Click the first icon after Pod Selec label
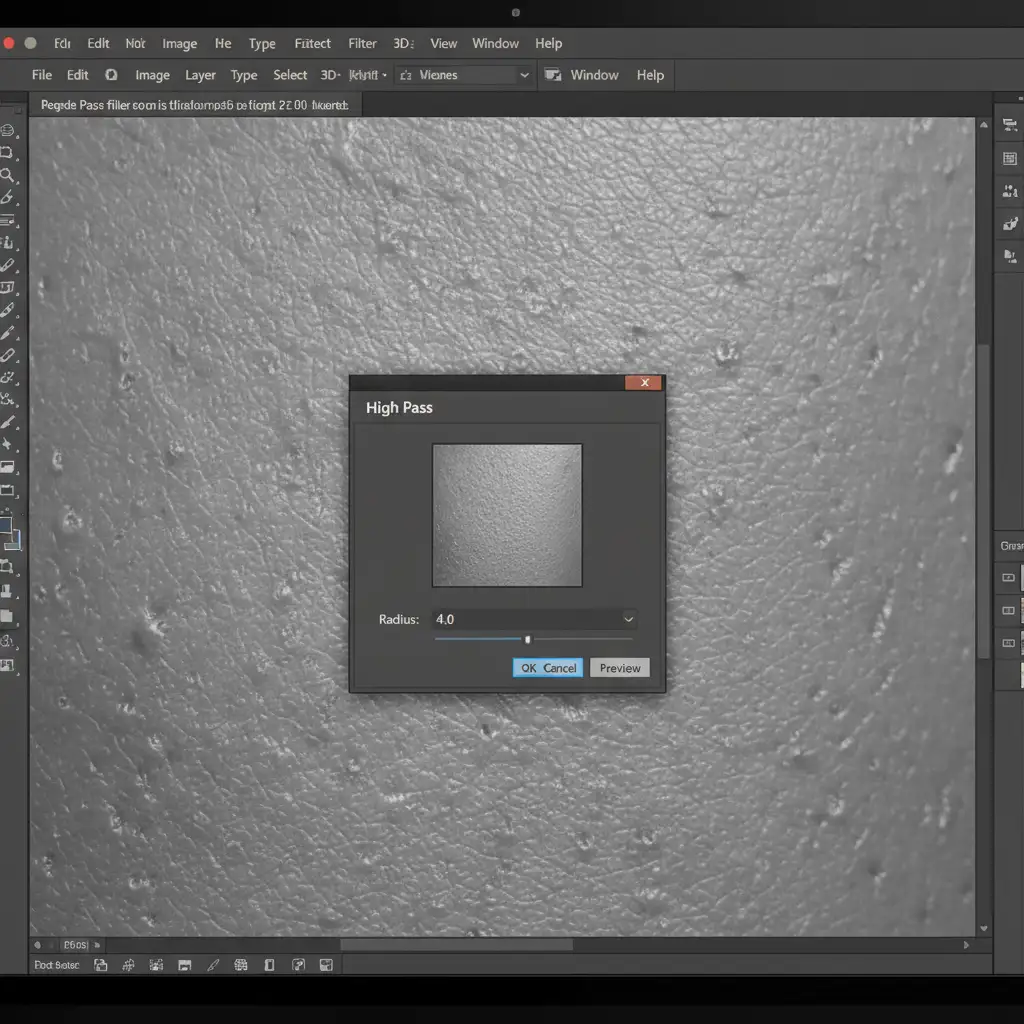 100,965
